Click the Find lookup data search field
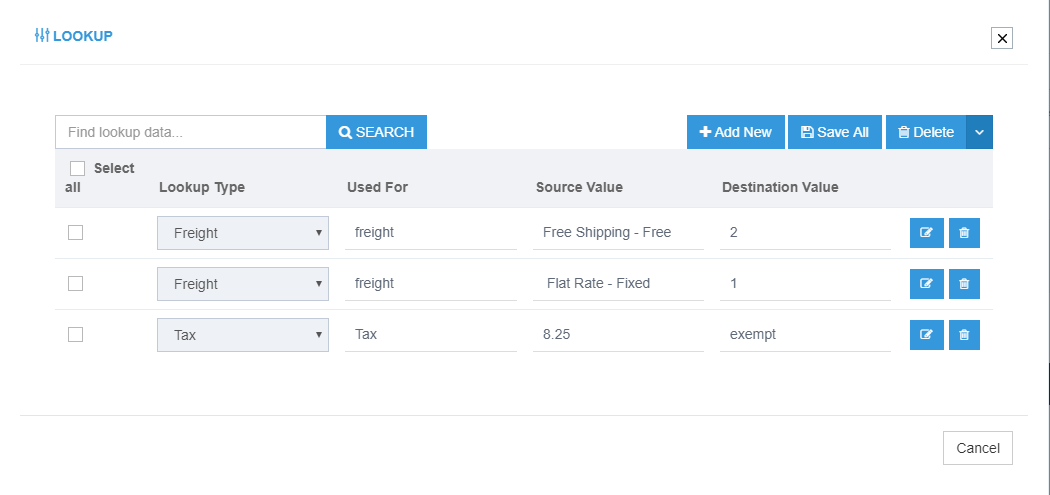 [x=190, y=132]
